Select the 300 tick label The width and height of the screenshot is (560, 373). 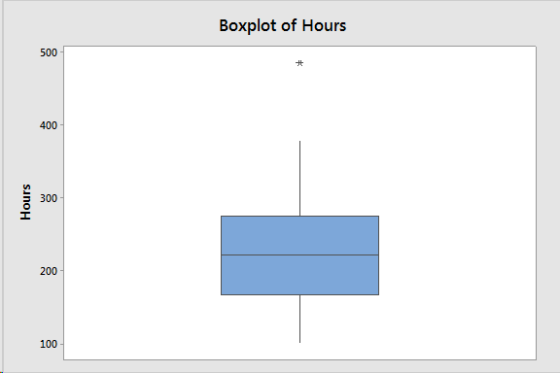click(49, 198)
